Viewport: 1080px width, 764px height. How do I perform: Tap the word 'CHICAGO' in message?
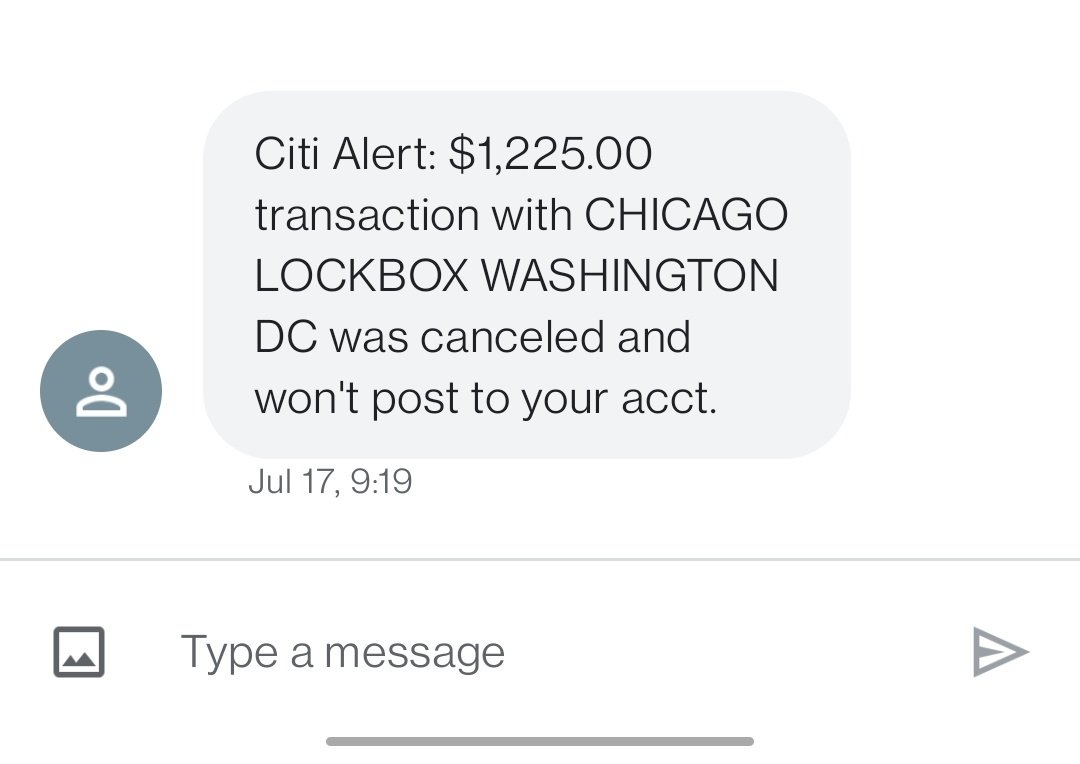[686, 214]
